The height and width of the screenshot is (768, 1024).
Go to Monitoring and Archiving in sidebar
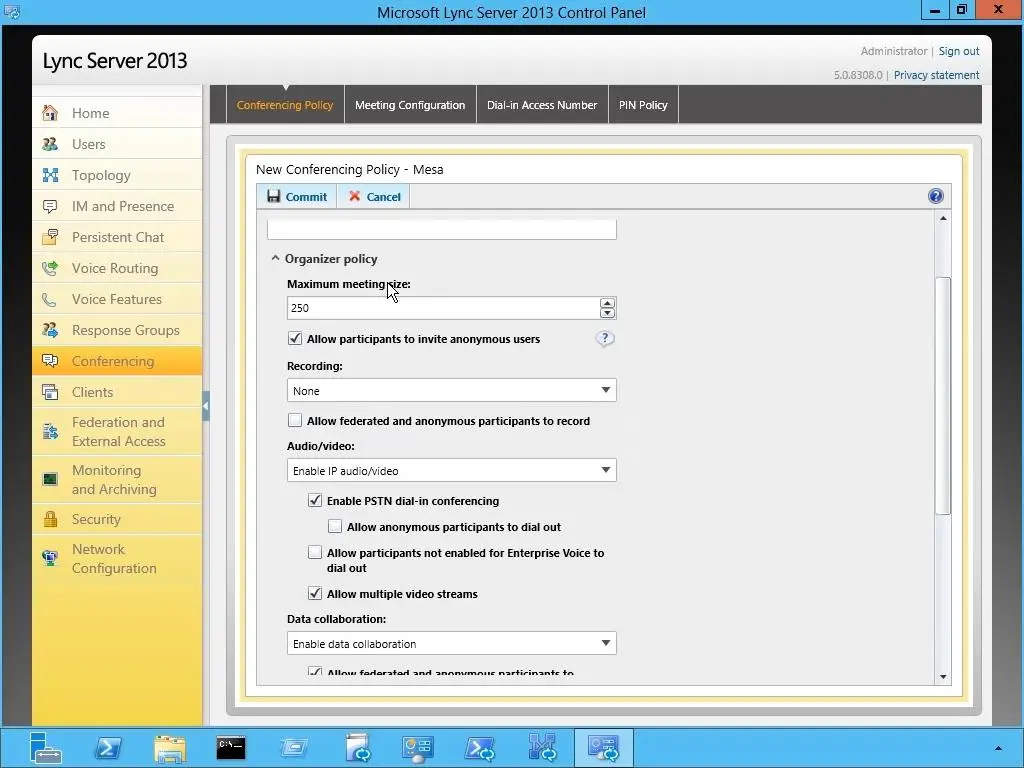117,479
